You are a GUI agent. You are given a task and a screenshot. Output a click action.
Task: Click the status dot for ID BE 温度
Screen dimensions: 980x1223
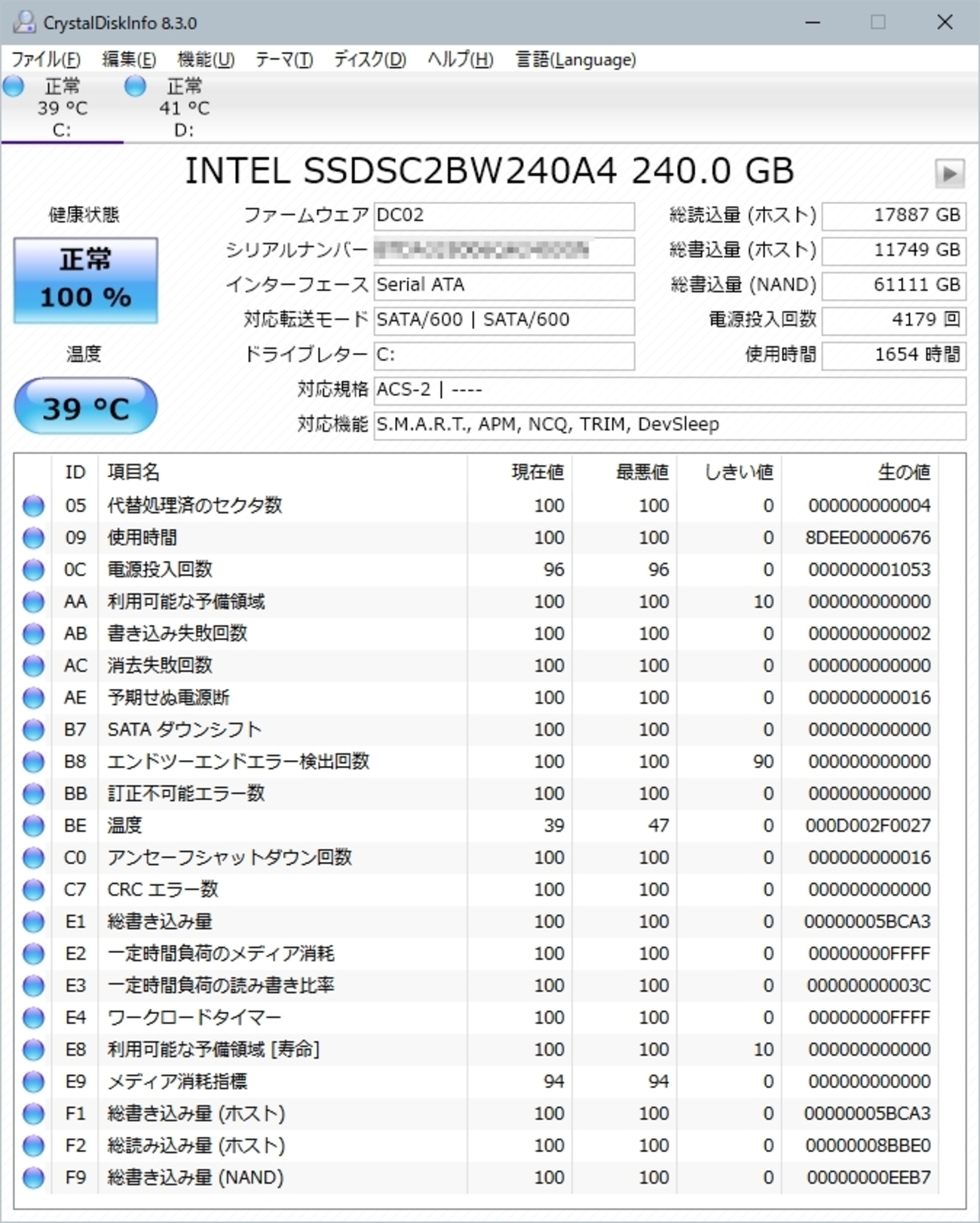pyautogui.click(x=33, y=826)
